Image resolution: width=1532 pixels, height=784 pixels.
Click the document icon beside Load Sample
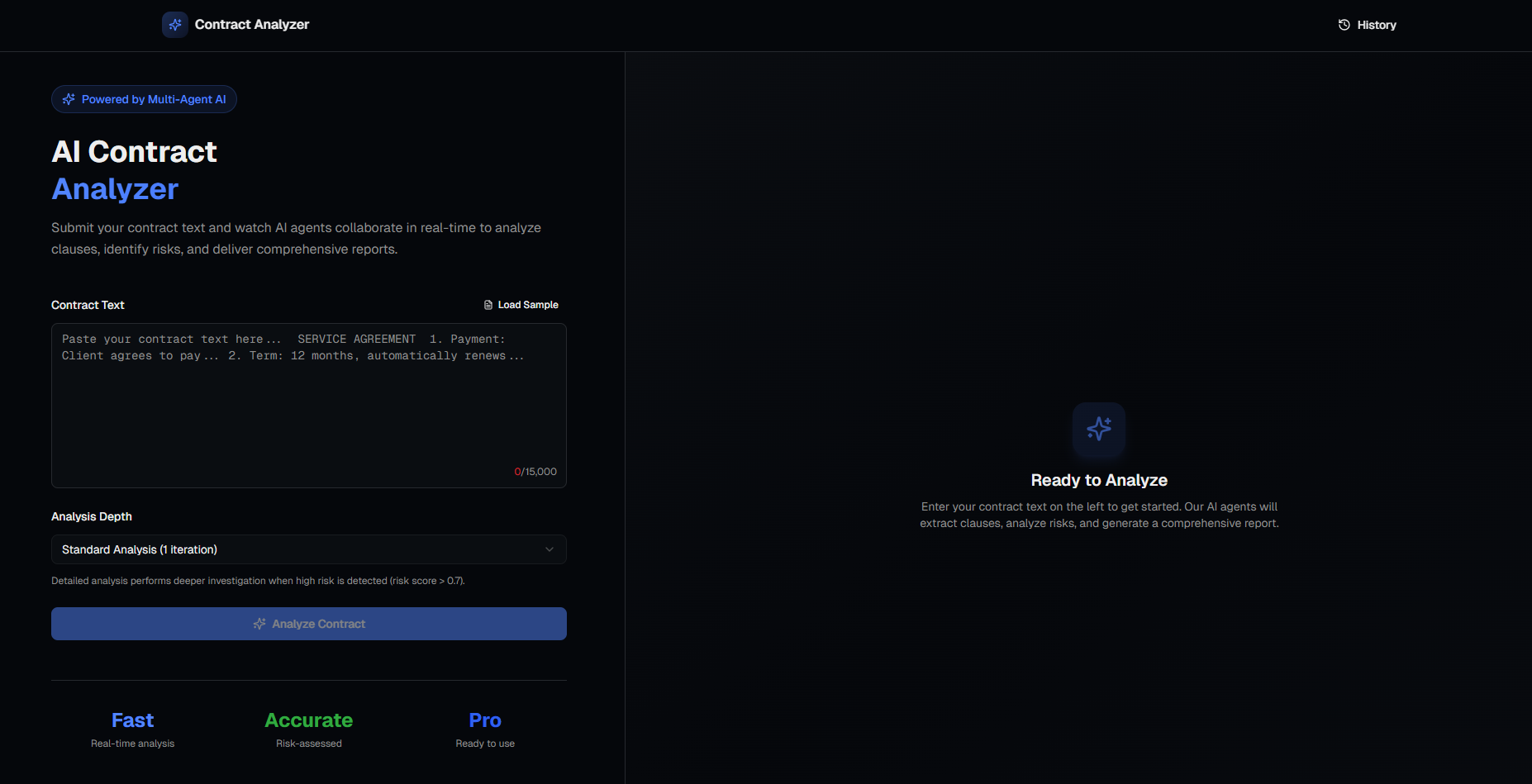[487, 304]
